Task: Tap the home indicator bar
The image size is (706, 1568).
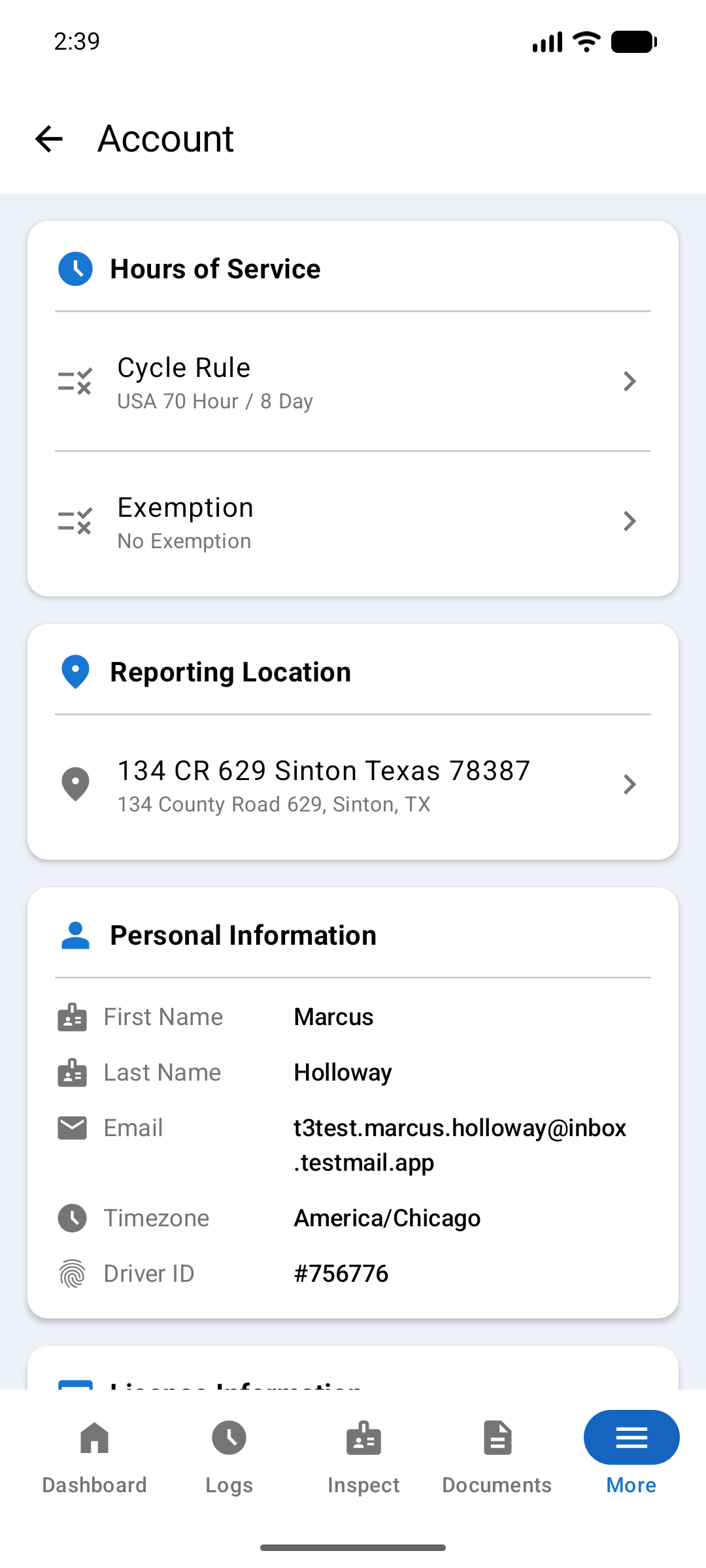Action: pos(353,1548)
